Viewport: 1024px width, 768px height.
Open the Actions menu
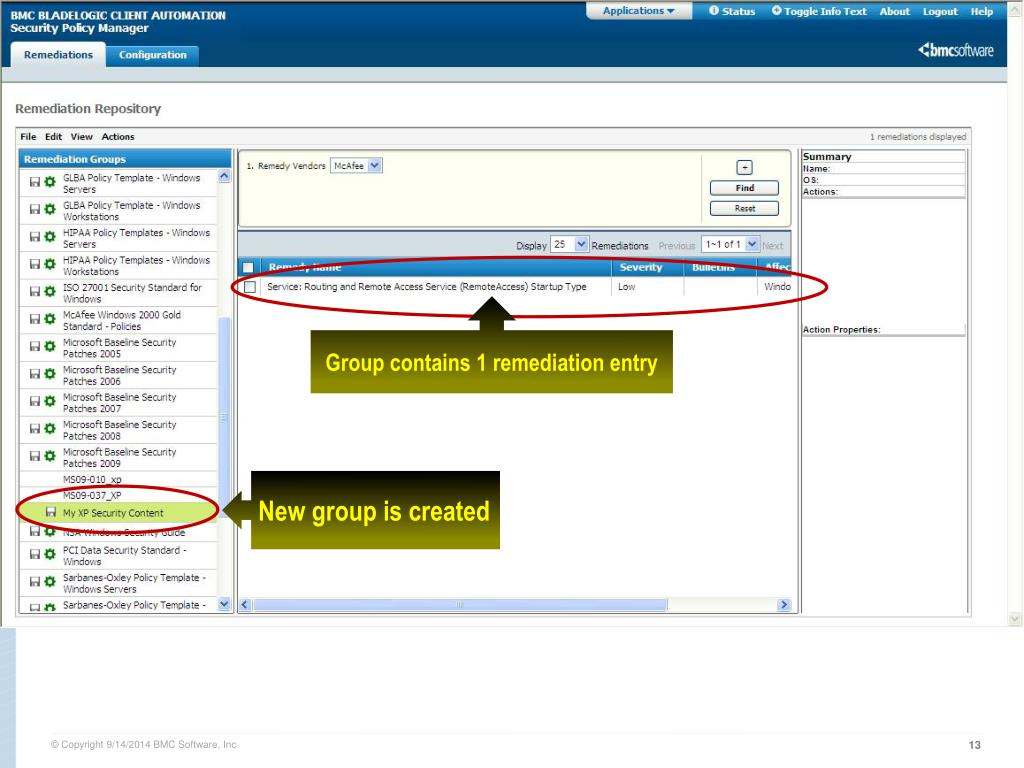[118, 136]
